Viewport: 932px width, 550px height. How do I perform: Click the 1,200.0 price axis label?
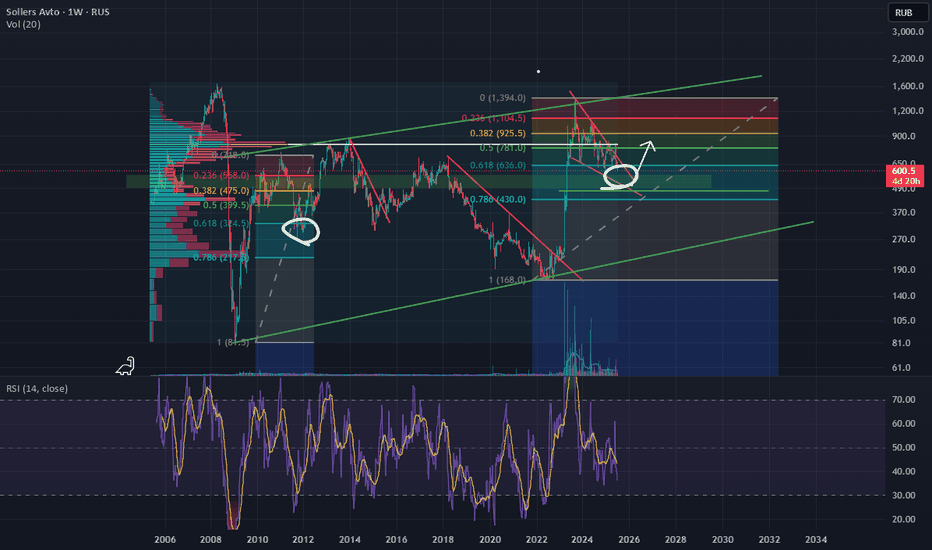908,111
